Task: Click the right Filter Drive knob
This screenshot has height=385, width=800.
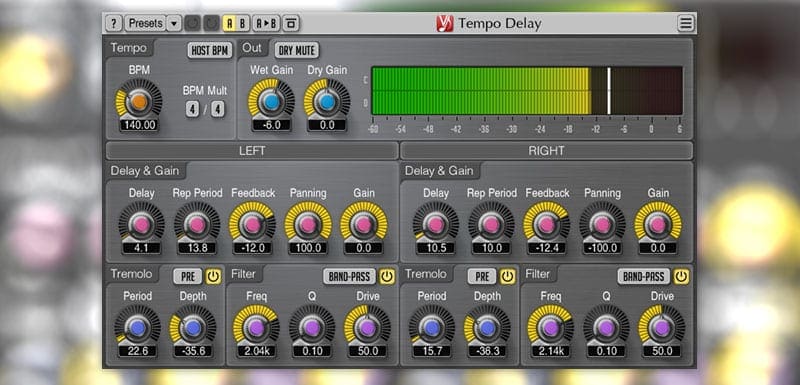Action: point(662,328)
